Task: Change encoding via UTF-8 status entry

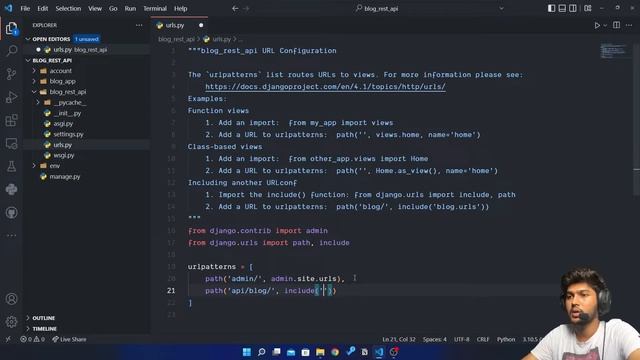Action: 462,339
